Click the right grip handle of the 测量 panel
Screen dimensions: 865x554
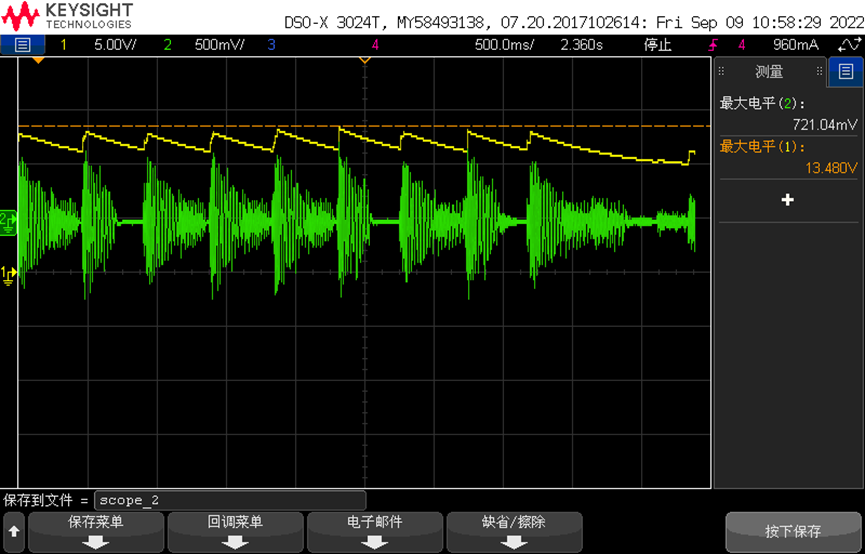[820, 71]
